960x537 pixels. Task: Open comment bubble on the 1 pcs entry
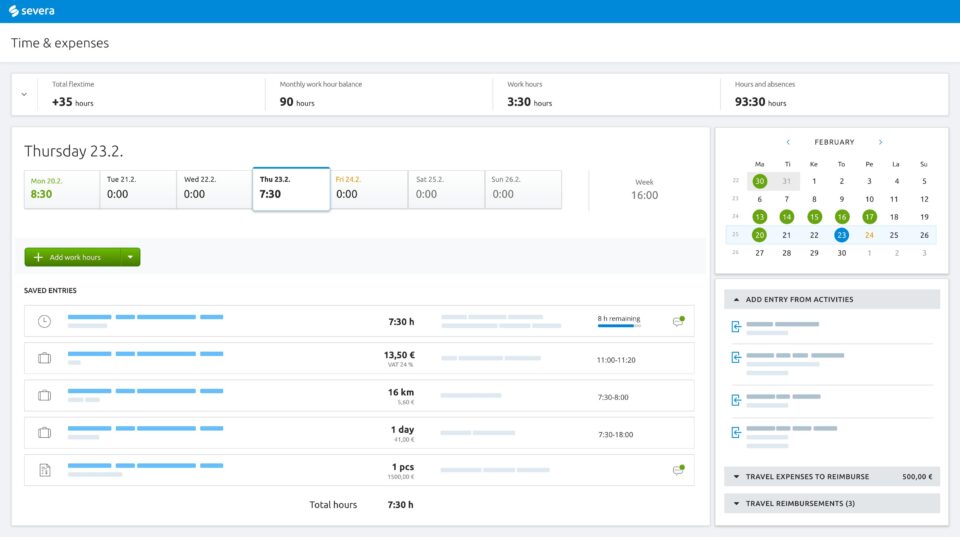[x=678, y=469]
